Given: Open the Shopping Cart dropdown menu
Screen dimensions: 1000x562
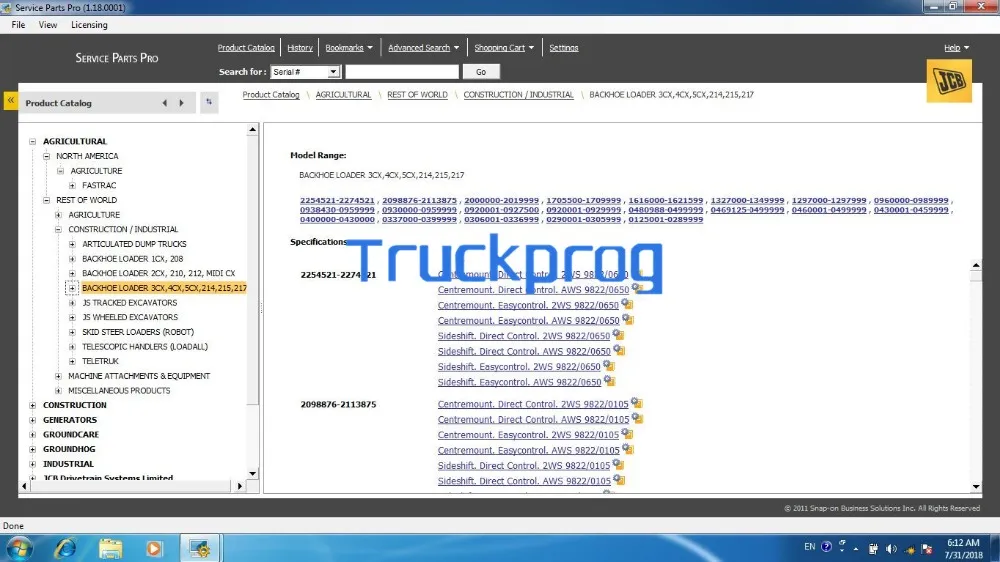Looking at the screenshot, I should pos(504,48).
